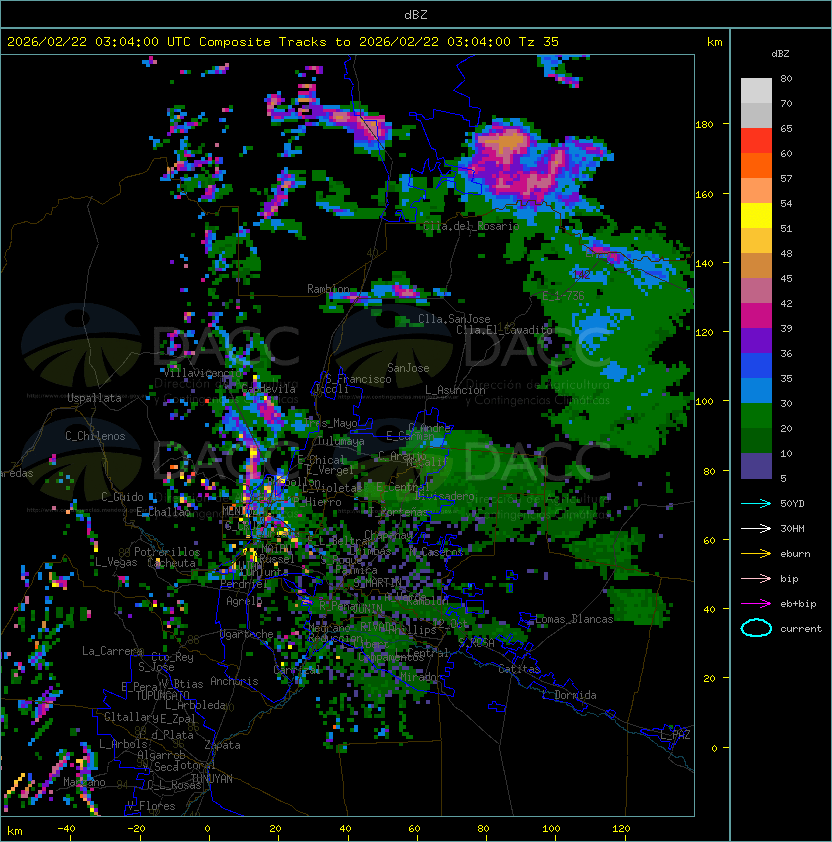This screenshot has height=842, width=832.
Task: Click the 'L_PAZ' map label
Action: tap(675, 734)
